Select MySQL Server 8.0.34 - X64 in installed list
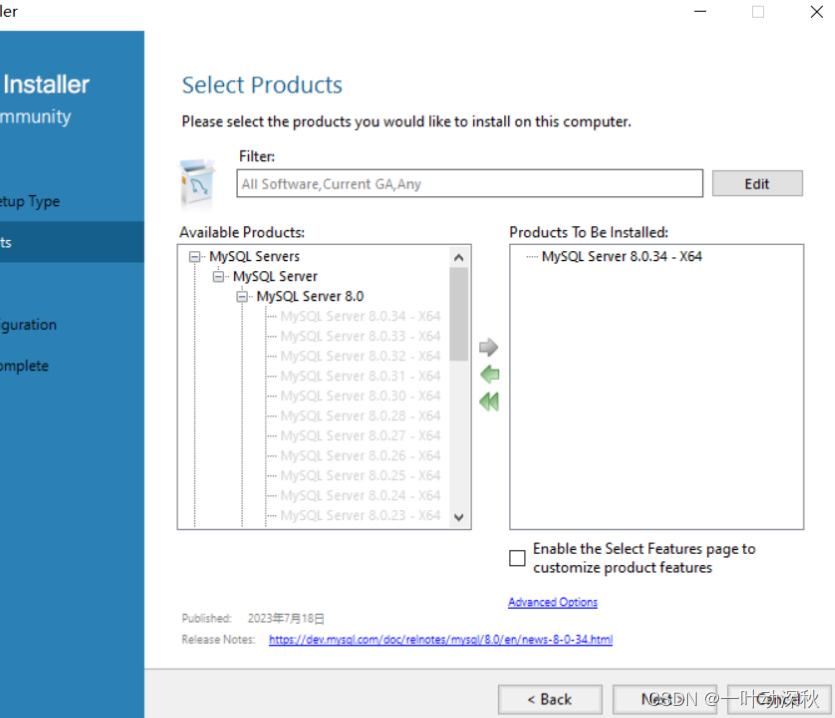This screenshot has height=718, width=835. coord(621,257)
